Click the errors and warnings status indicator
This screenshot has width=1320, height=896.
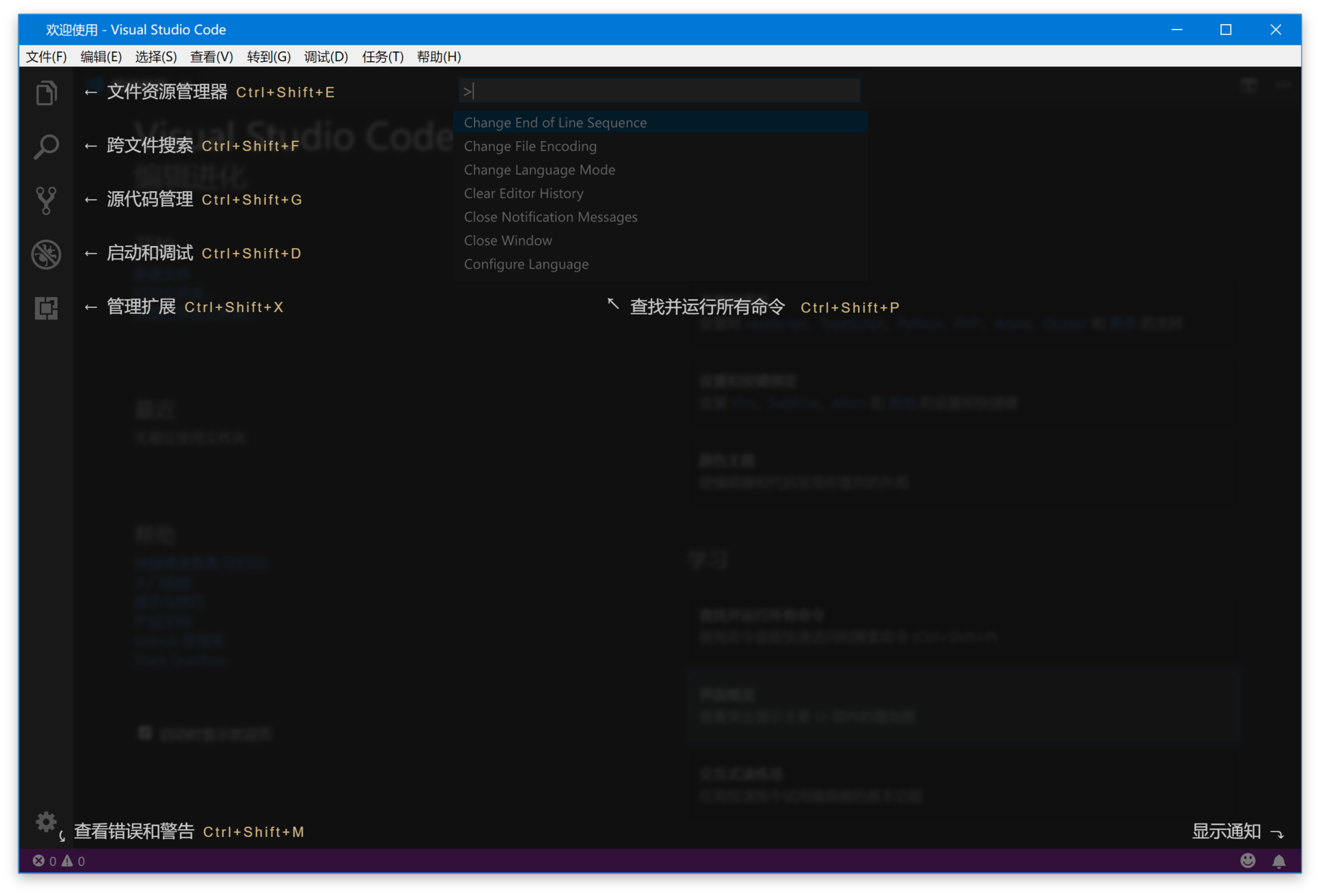click(59, 861)
